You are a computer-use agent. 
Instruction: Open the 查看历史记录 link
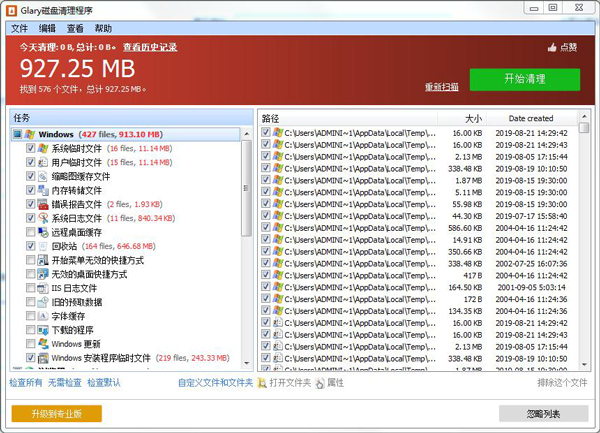point(150,47)
